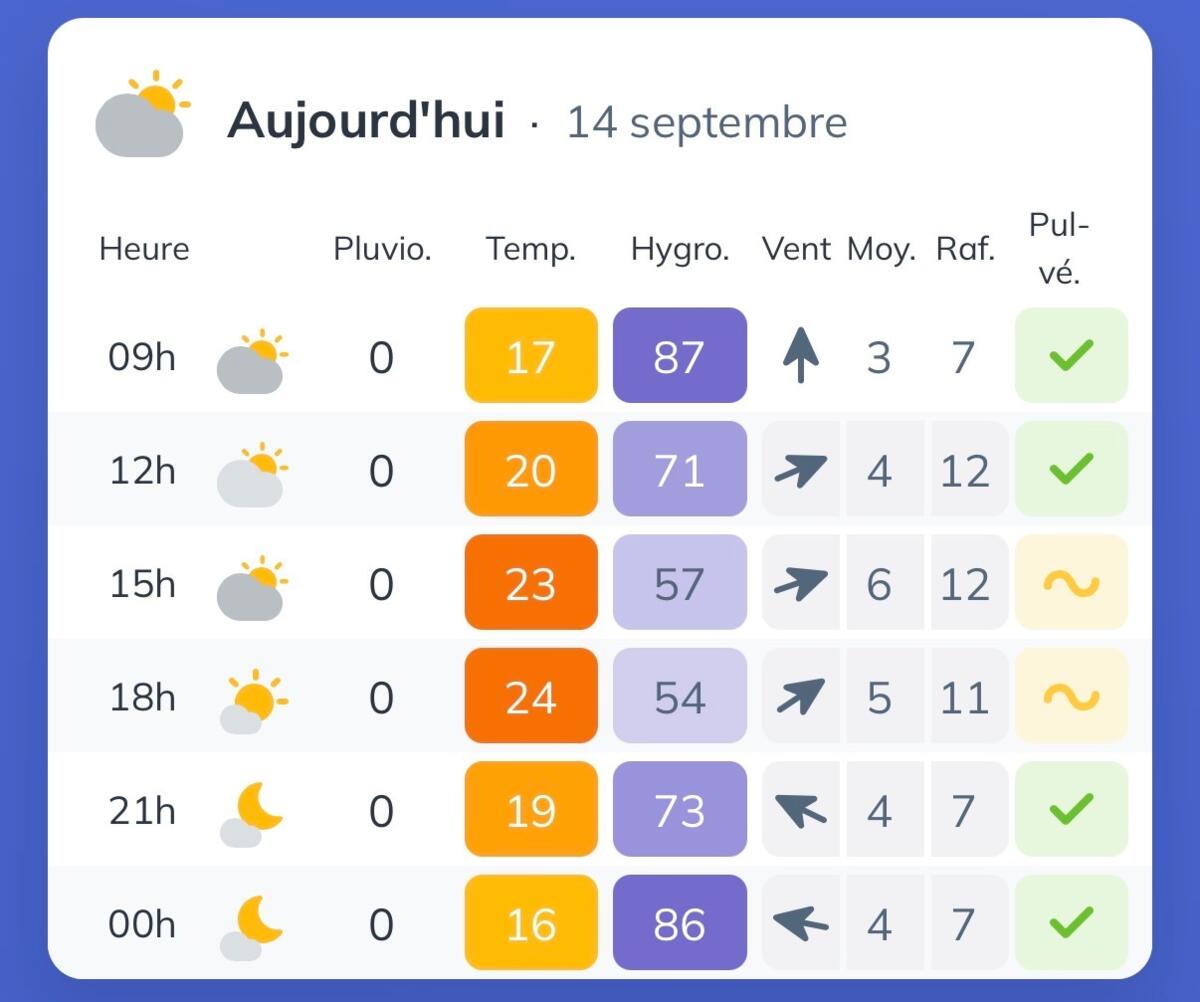Click the orange 24 degree temperature cell

pyautogui.click(x=531, y=696)
